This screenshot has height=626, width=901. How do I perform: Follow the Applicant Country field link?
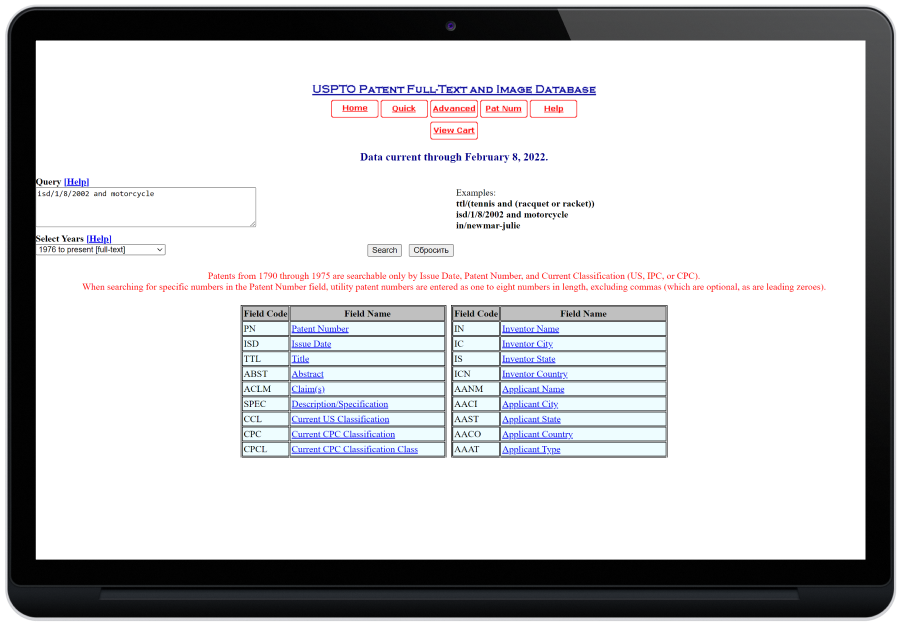click(537, 435)
